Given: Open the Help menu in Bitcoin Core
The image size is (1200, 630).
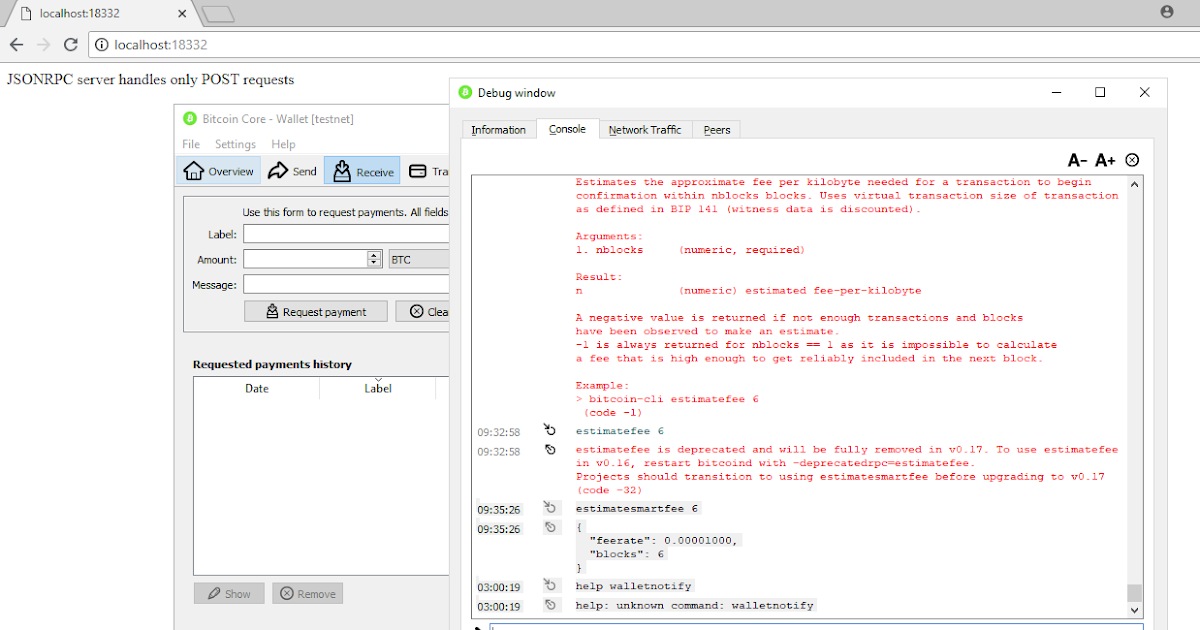Looking at the screenshot, I should pos(283,145).
